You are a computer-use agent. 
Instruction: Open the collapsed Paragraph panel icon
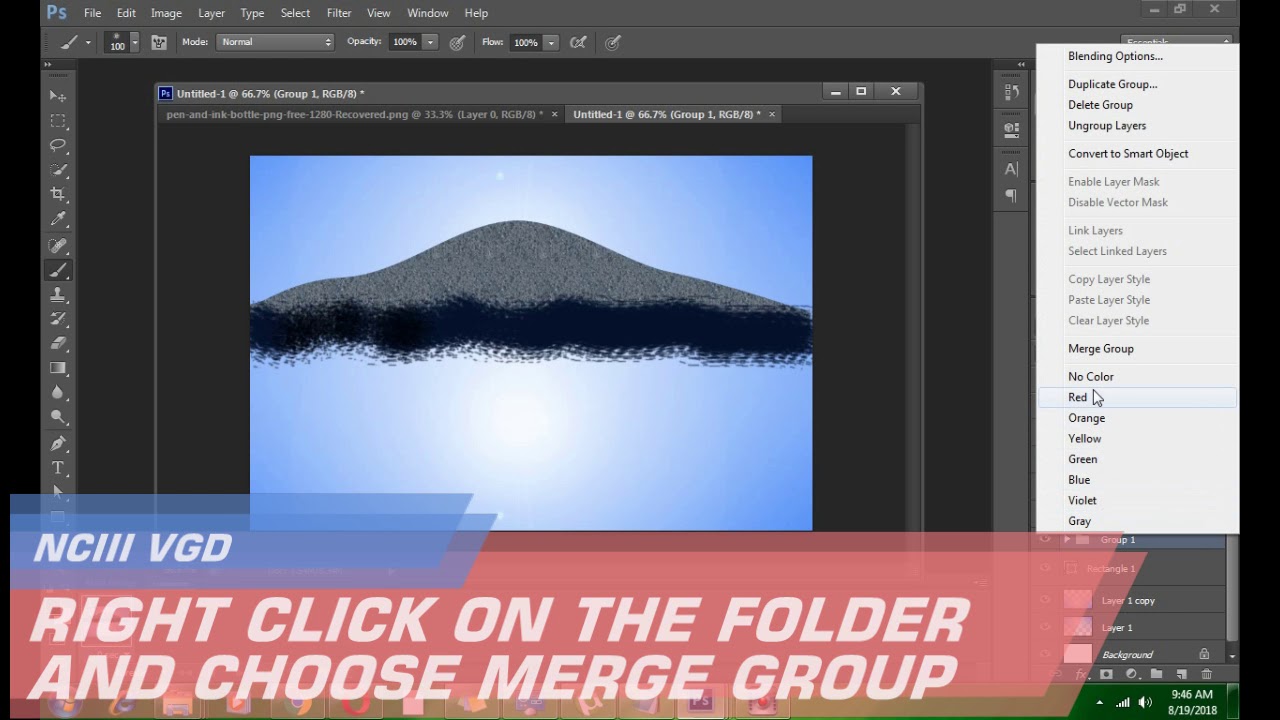tap(1011, 196)
